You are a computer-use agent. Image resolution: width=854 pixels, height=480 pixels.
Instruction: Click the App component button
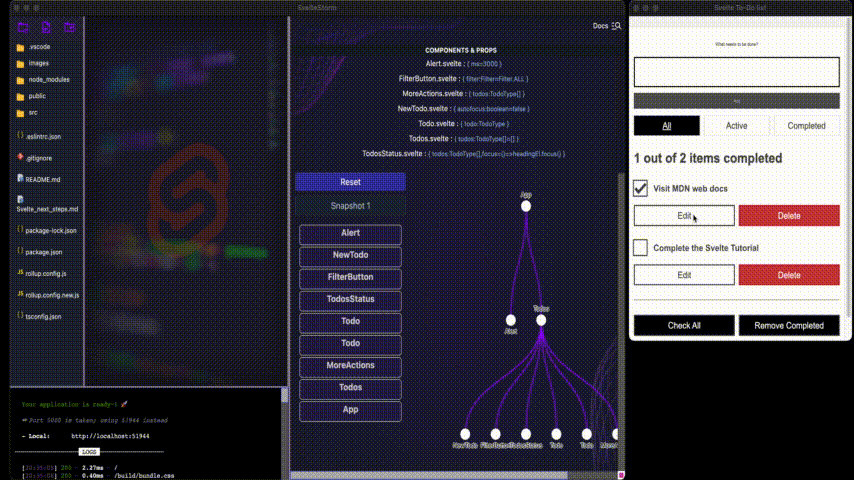point(350,410)
